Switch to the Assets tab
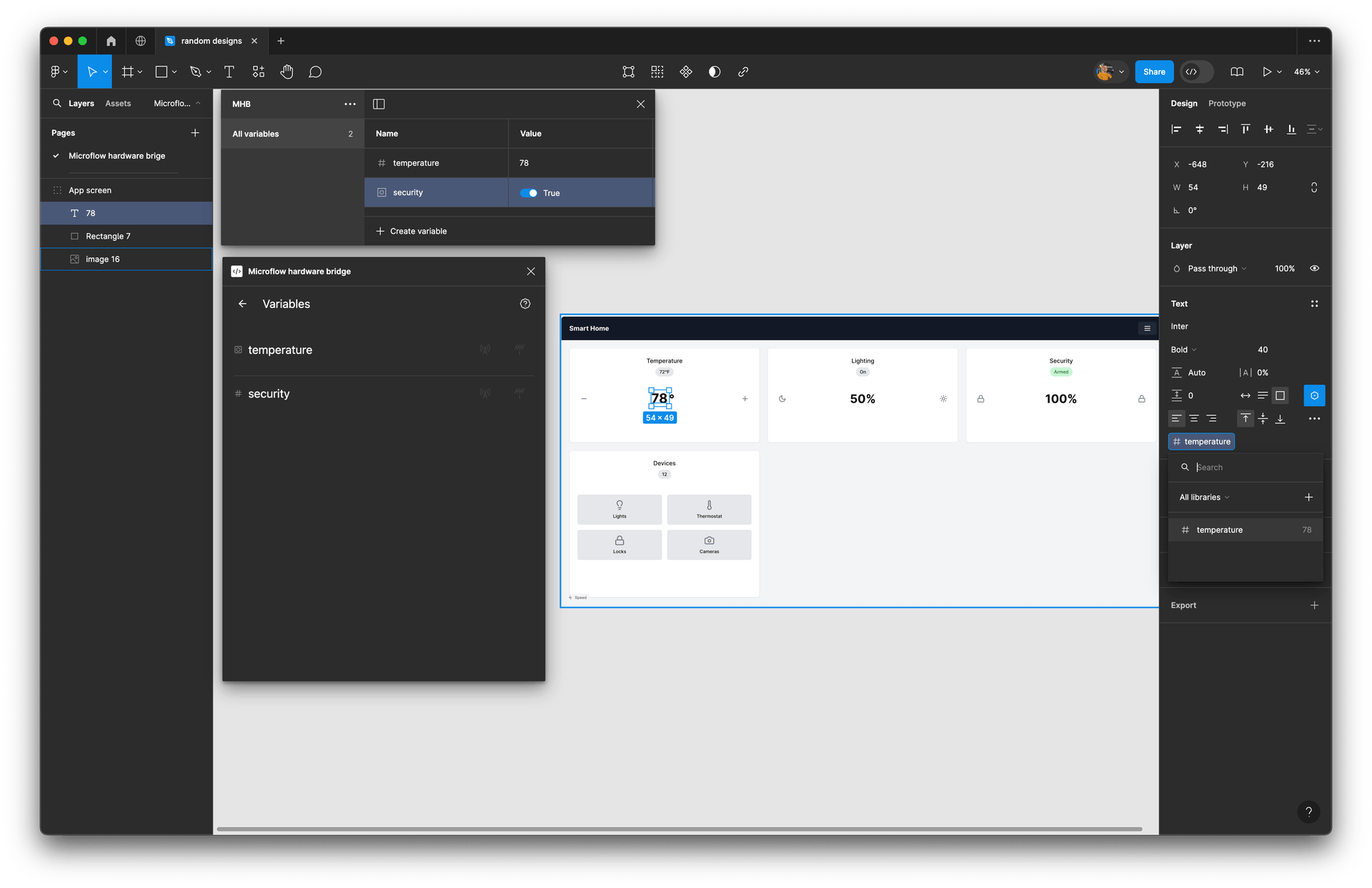The height and width of the screenshot is (888, 1372). coord(118,103)
